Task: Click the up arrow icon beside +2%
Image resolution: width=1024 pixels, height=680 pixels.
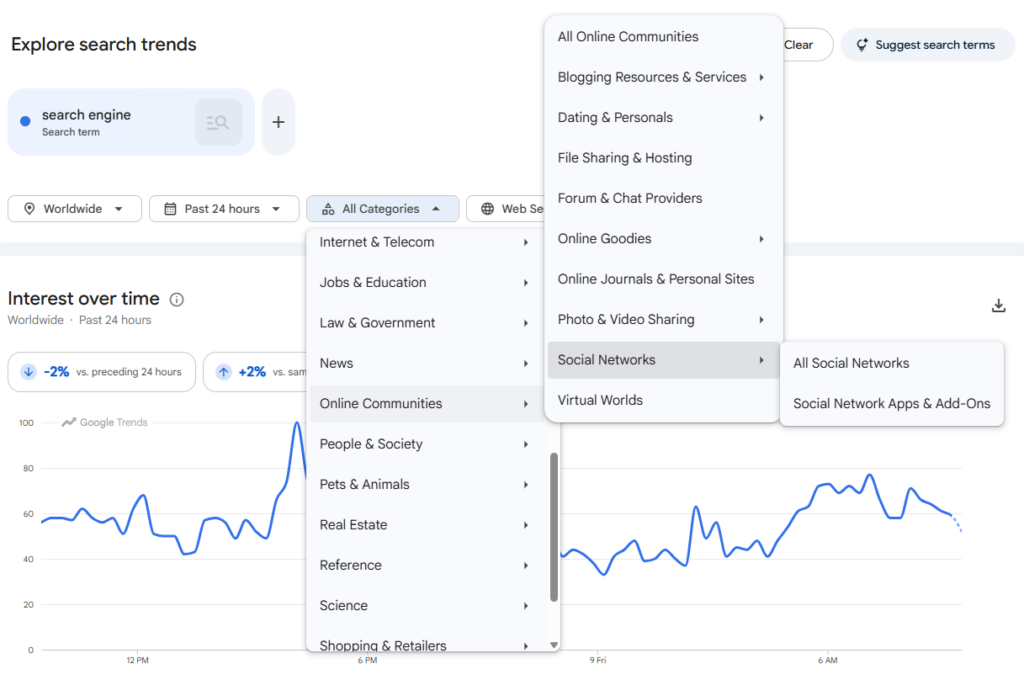Action: 223,372
